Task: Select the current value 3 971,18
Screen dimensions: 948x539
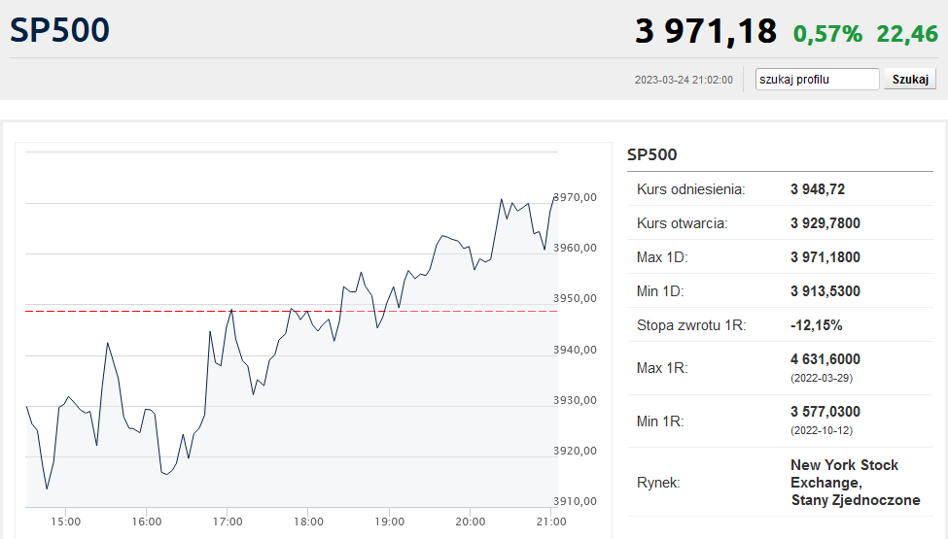Action: click(x=706, y=31)
